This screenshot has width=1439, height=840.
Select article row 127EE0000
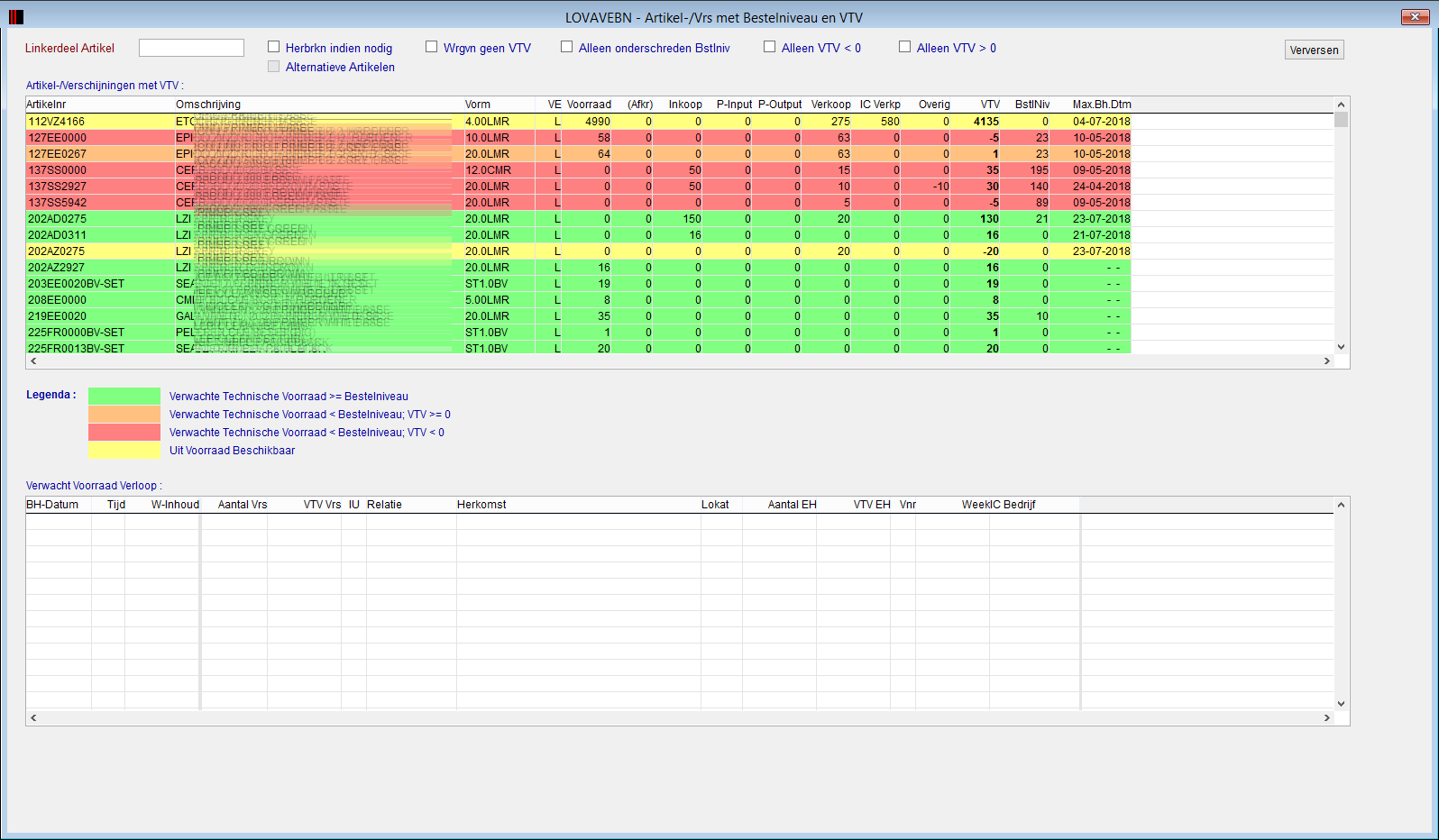tap(578, 138)
